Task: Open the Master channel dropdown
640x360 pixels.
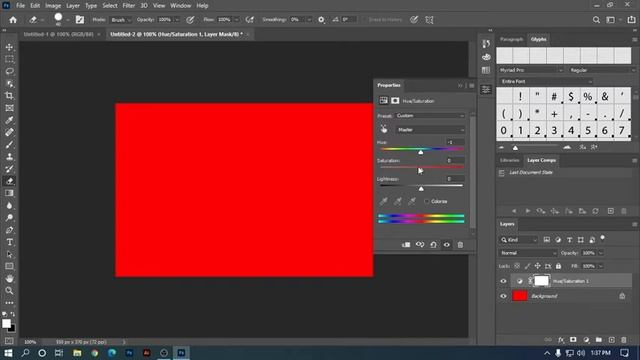Action: [x=431, y=130]
